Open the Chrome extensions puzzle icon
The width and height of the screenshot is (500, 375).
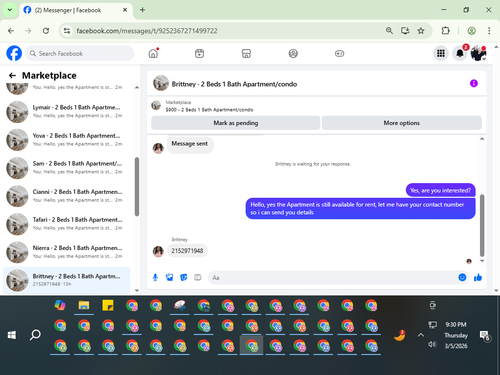[x=445, y=31]
